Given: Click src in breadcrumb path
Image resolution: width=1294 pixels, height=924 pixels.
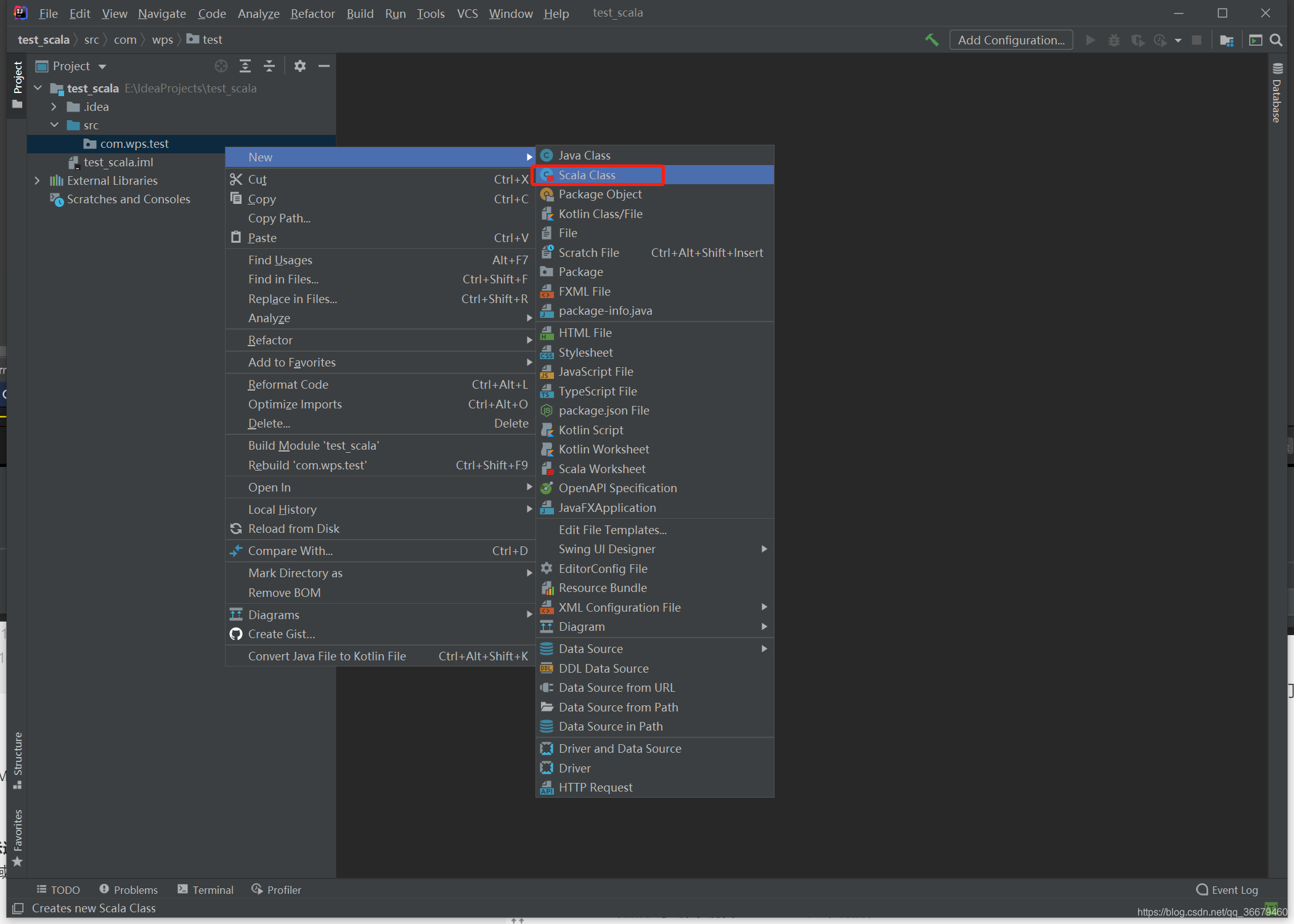Looking at the screenshot, I should click(91, 39).
